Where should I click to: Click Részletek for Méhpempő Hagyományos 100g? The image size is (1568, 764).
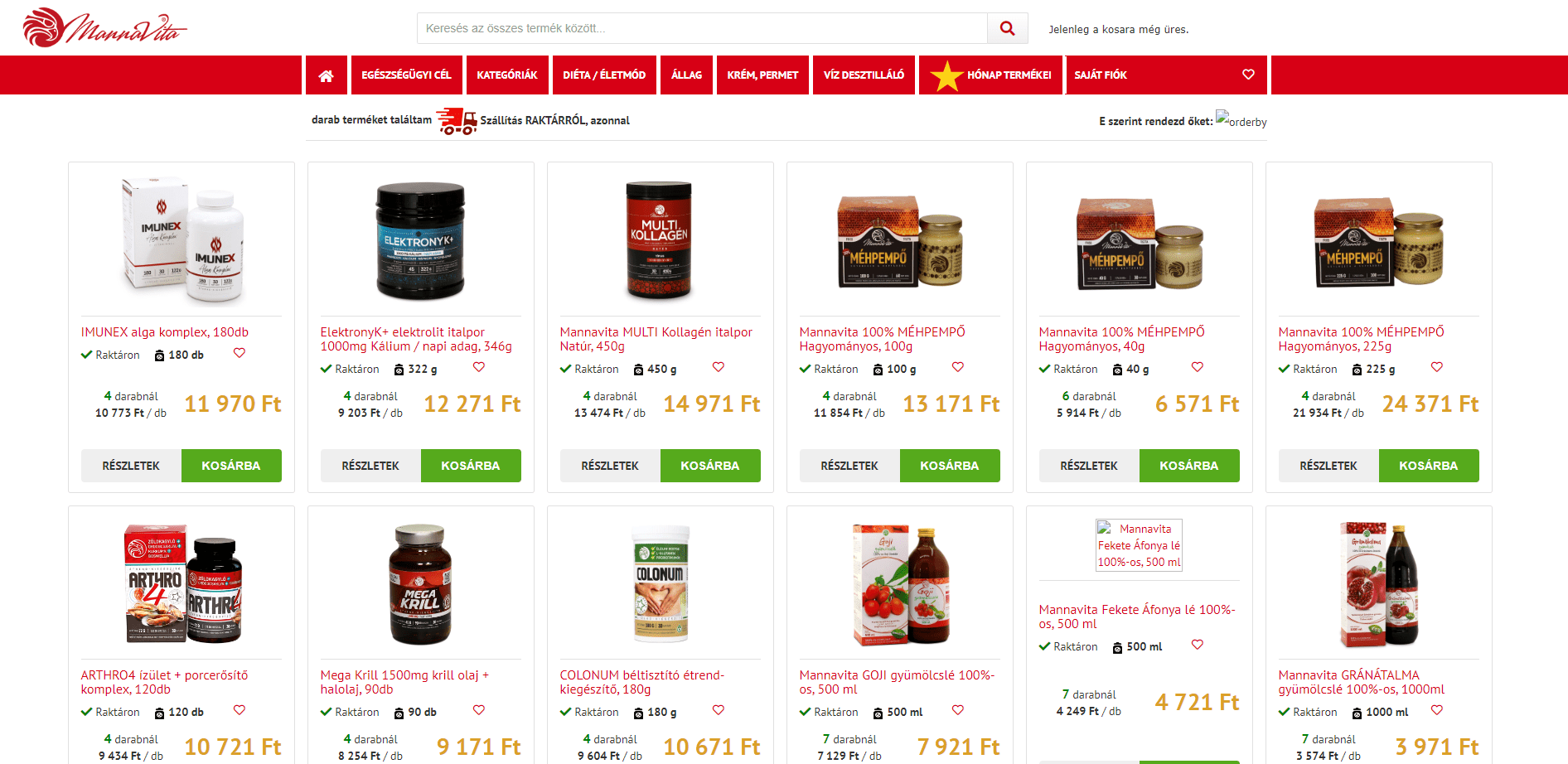[849, 466]
